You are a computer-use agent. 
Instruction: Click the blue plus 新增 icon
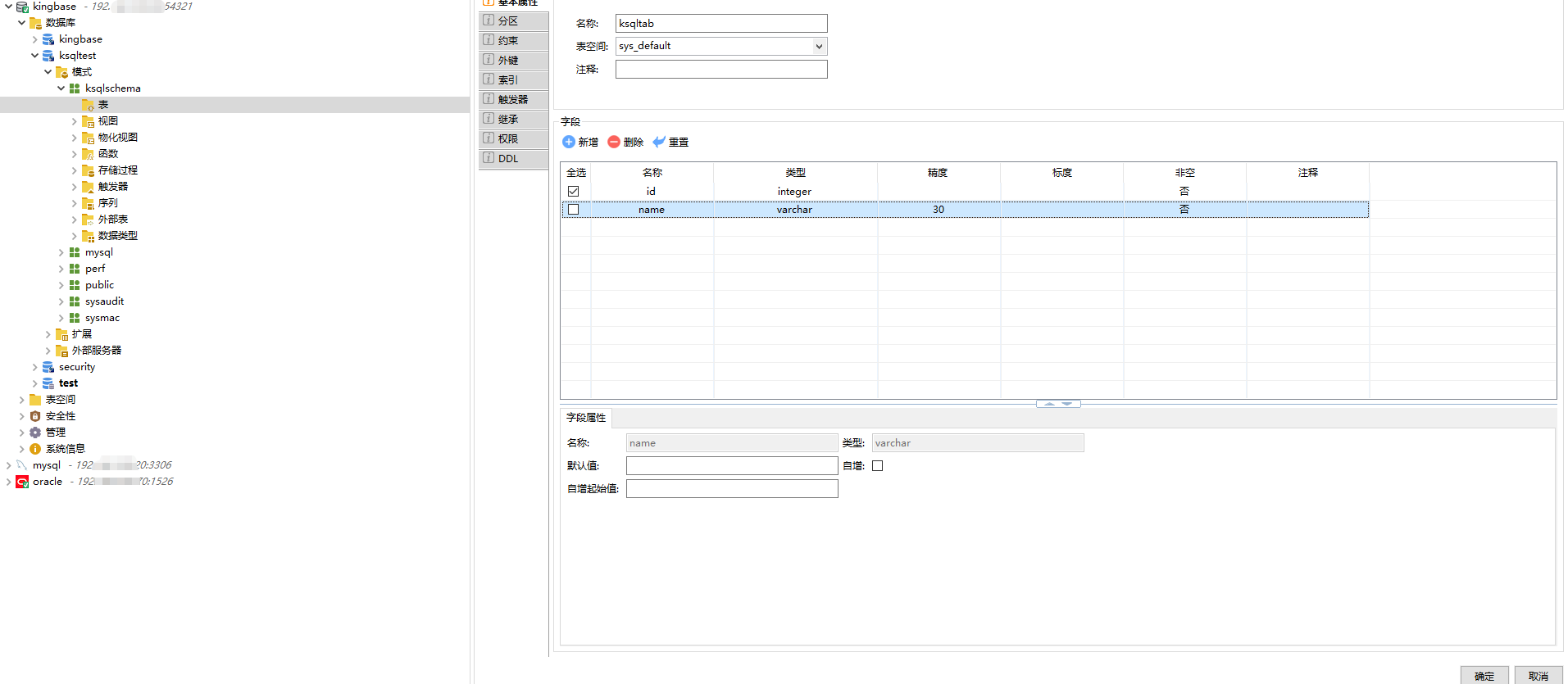568,142
